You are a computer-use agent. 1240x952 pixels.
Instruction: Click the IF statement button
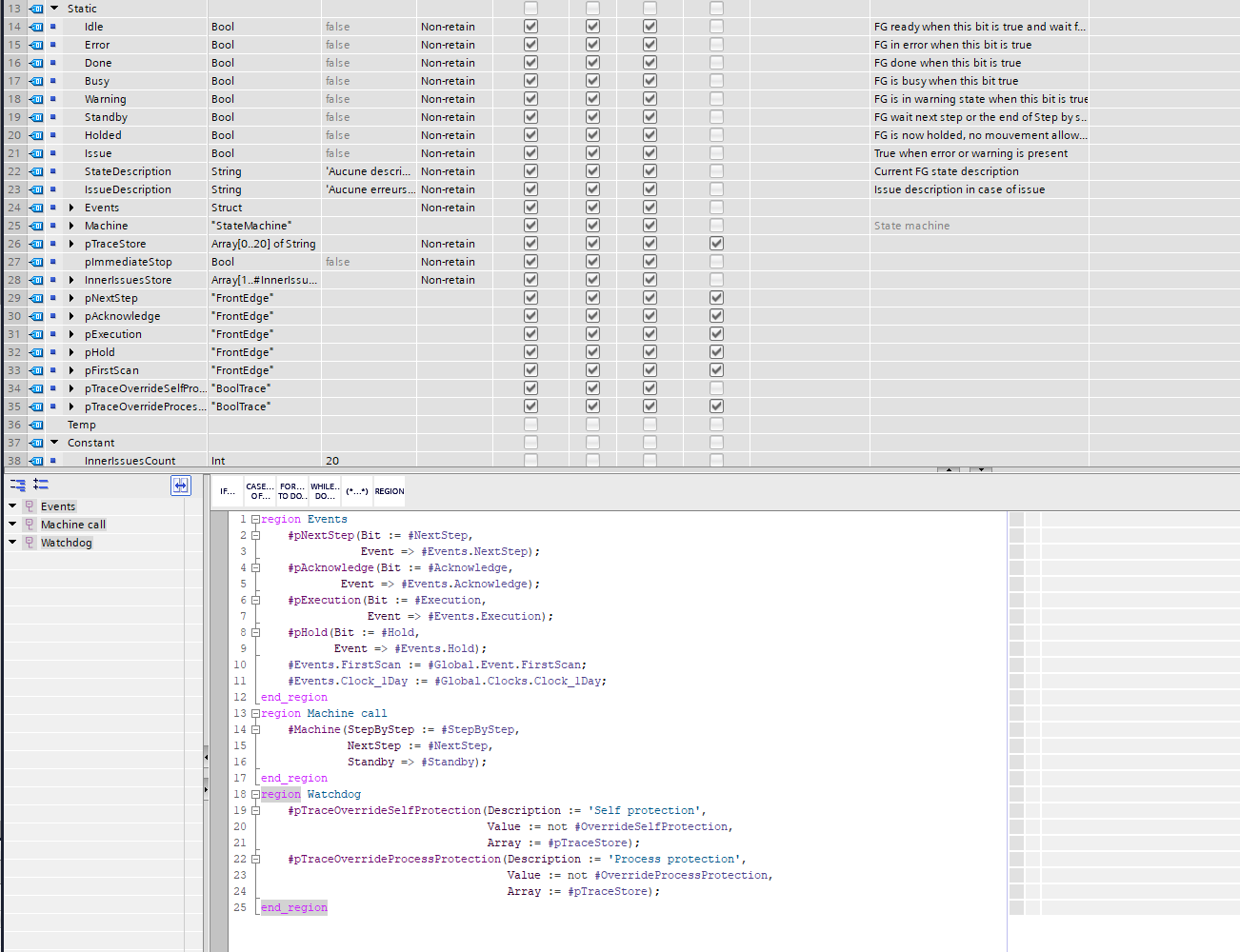[x=228, y=491]
